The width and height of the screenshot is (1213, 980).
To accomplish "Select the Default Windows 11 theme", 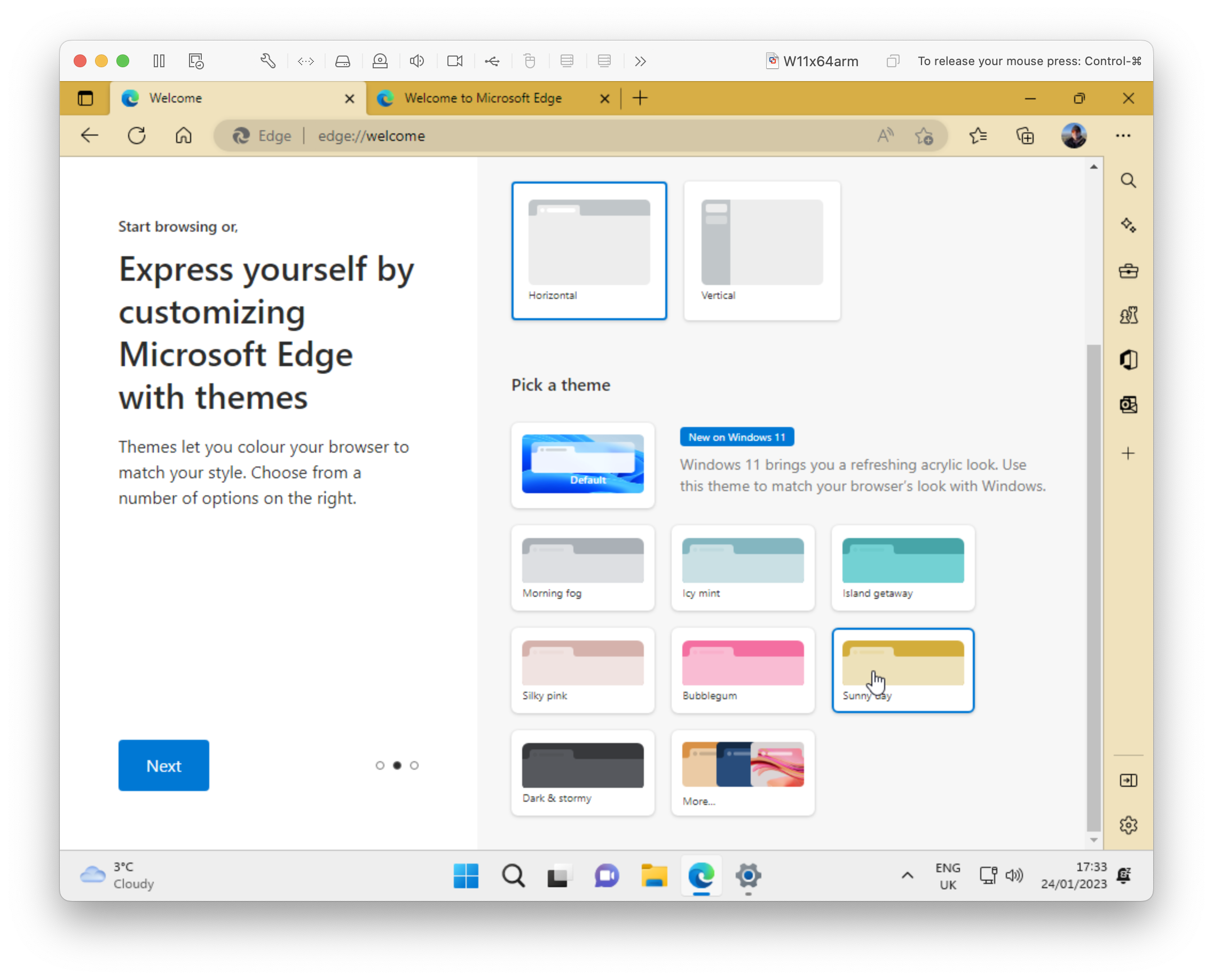I will coord(583,464).
